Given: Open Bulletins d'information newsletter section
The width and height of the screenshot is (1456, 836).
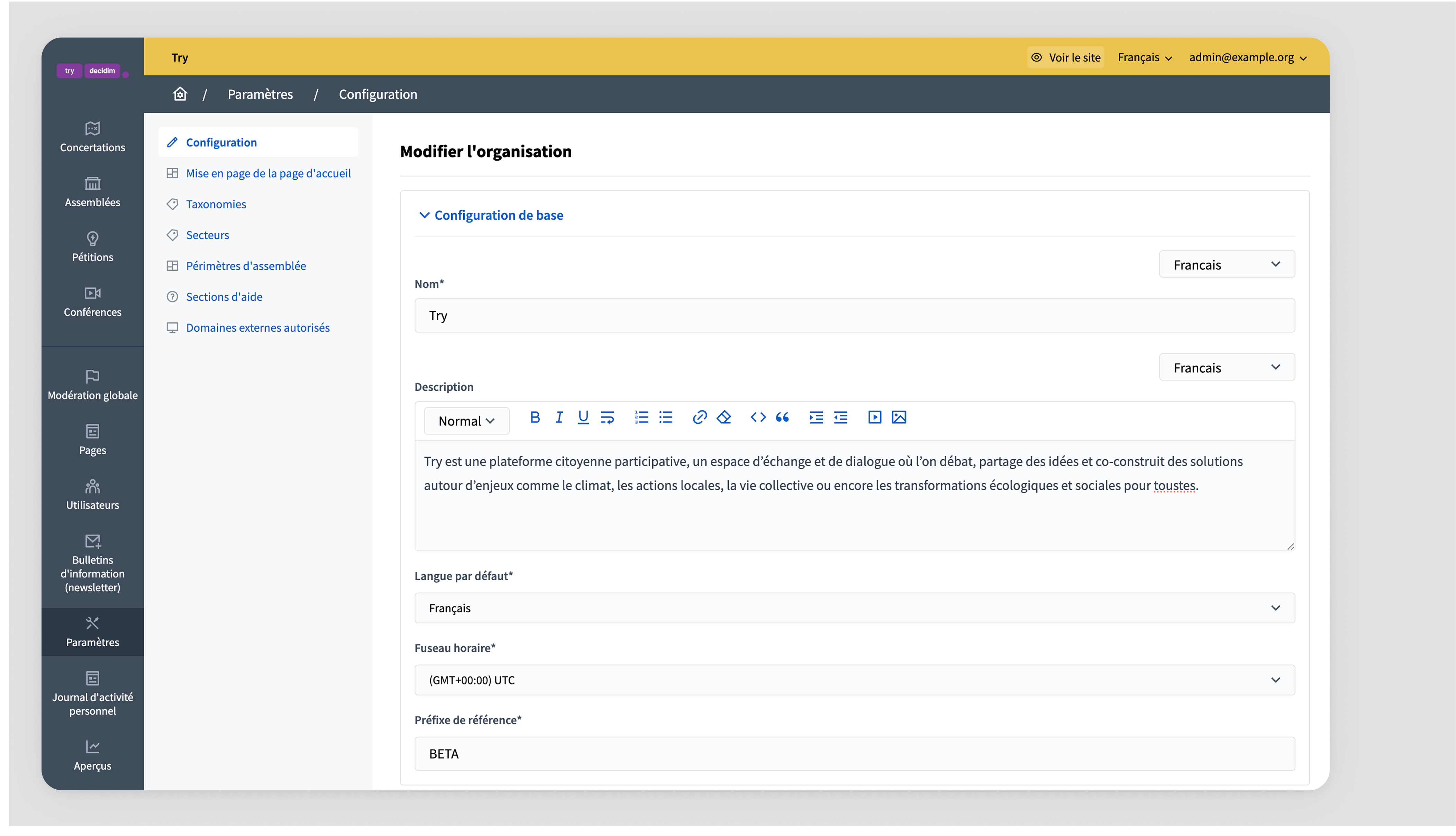Looking at the screenshot, I should point(92,563).
